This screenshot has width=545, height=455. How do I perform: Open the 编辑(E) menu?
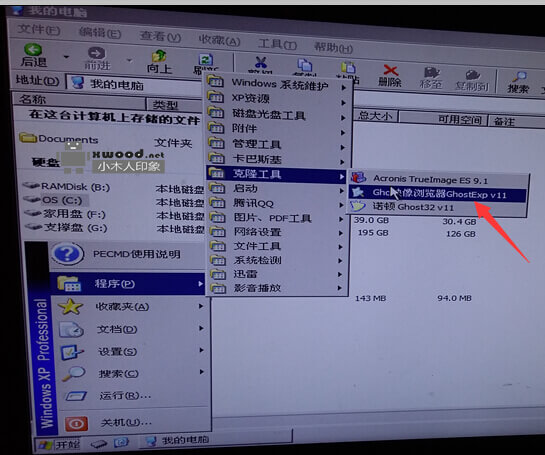(100, 33)
